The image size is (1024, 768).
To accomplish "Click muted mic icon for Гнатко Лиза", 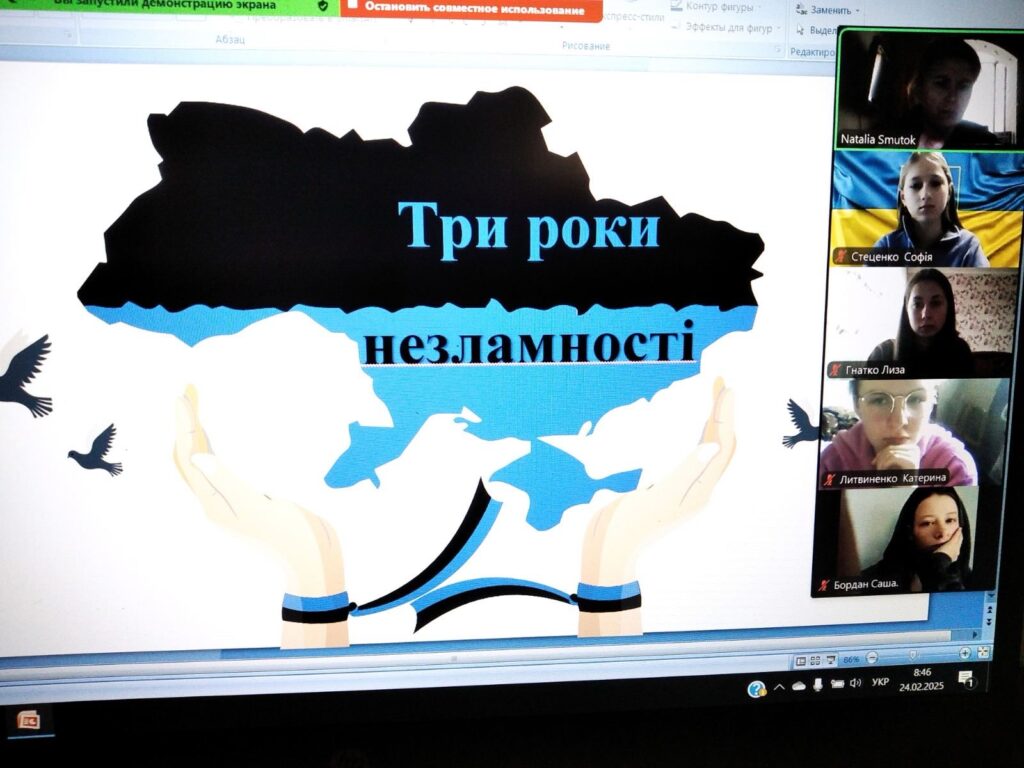I will point(835,369).
